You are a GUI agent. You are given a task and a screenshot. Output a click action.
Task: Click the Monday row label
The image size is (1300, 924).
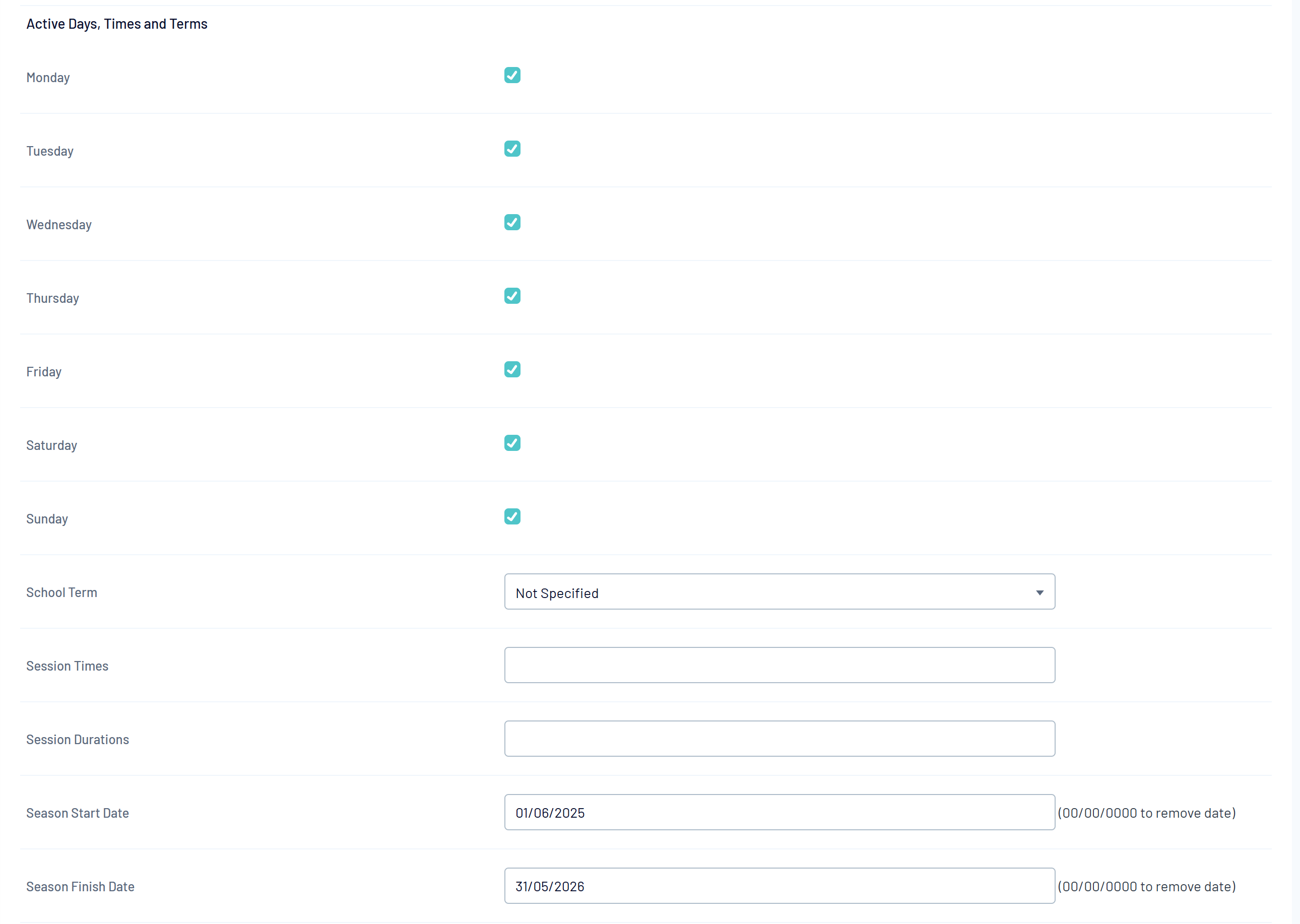tap(48, 78)
